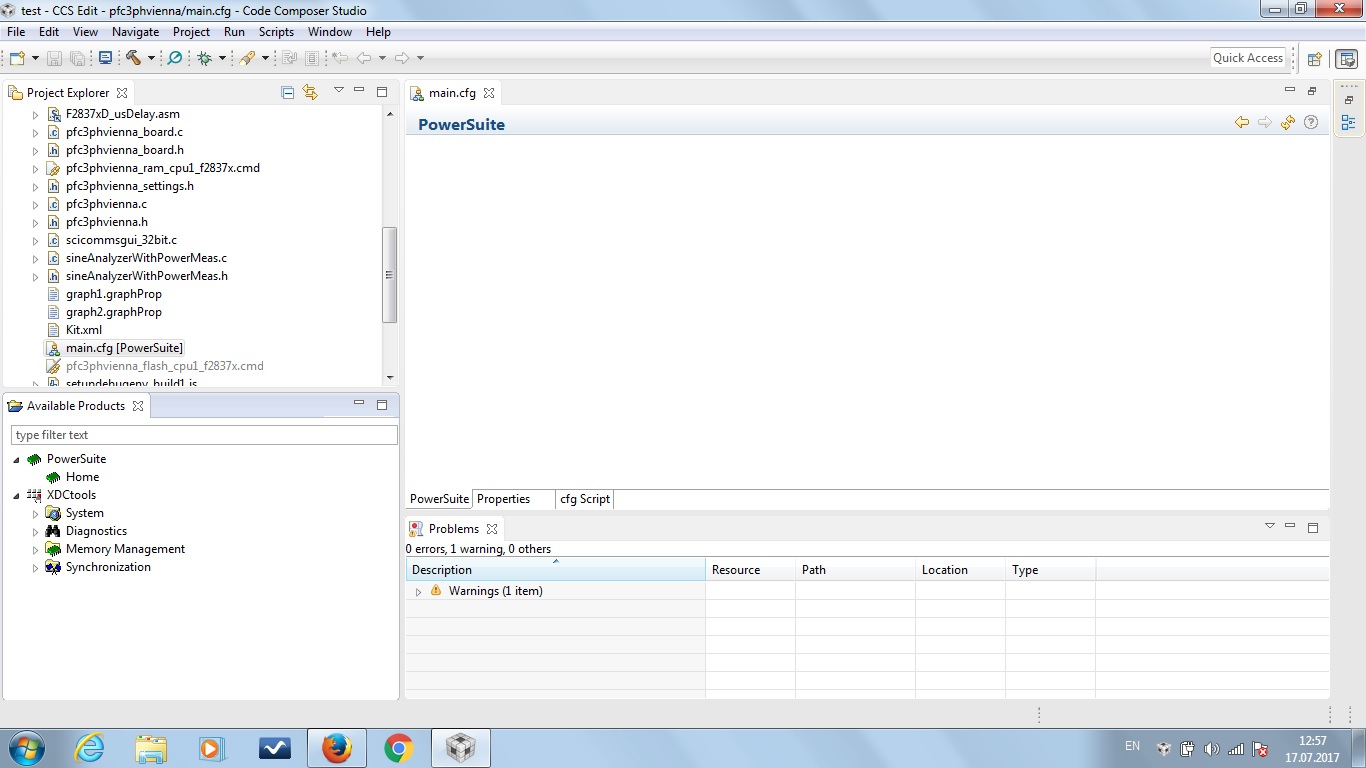The width and height of the screenshot is (1366, 768).
Task: Expand the pfc3phvienna.c tree node
Action: pyautogui.click(x=36, y=204)
